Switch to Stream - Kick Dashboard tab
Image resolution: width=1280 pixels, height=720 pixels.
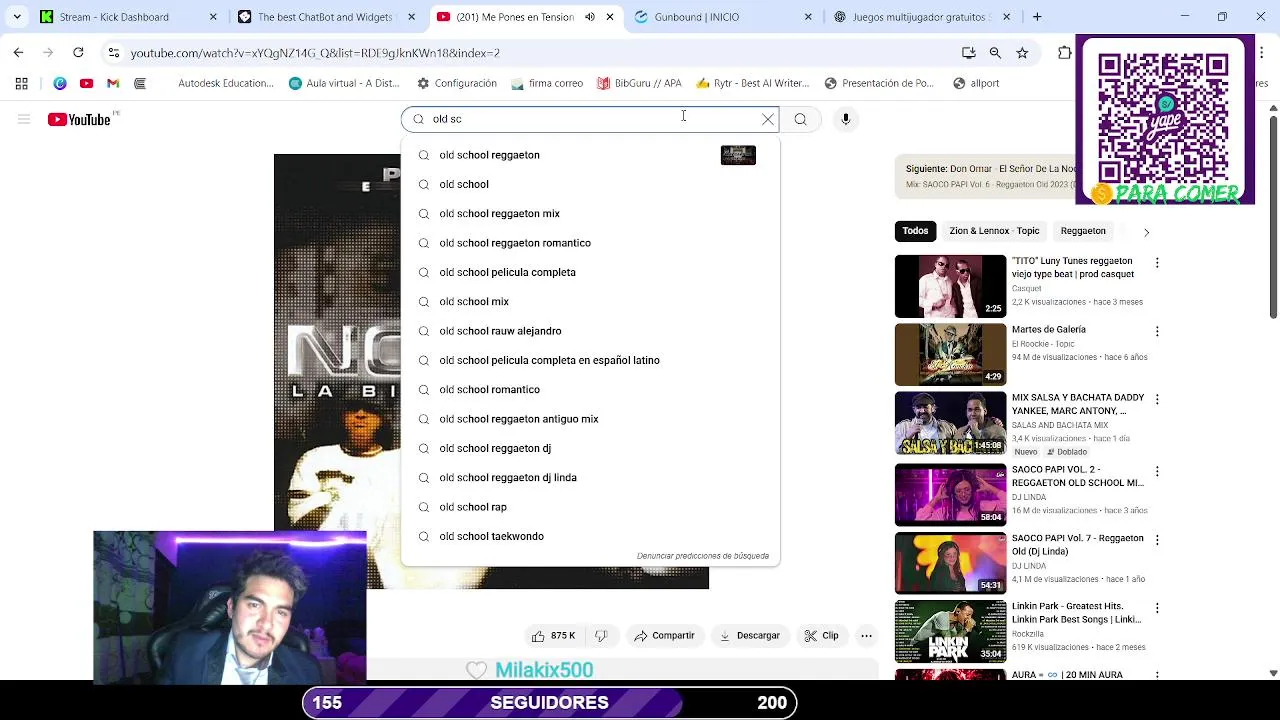tap(129, 17)
